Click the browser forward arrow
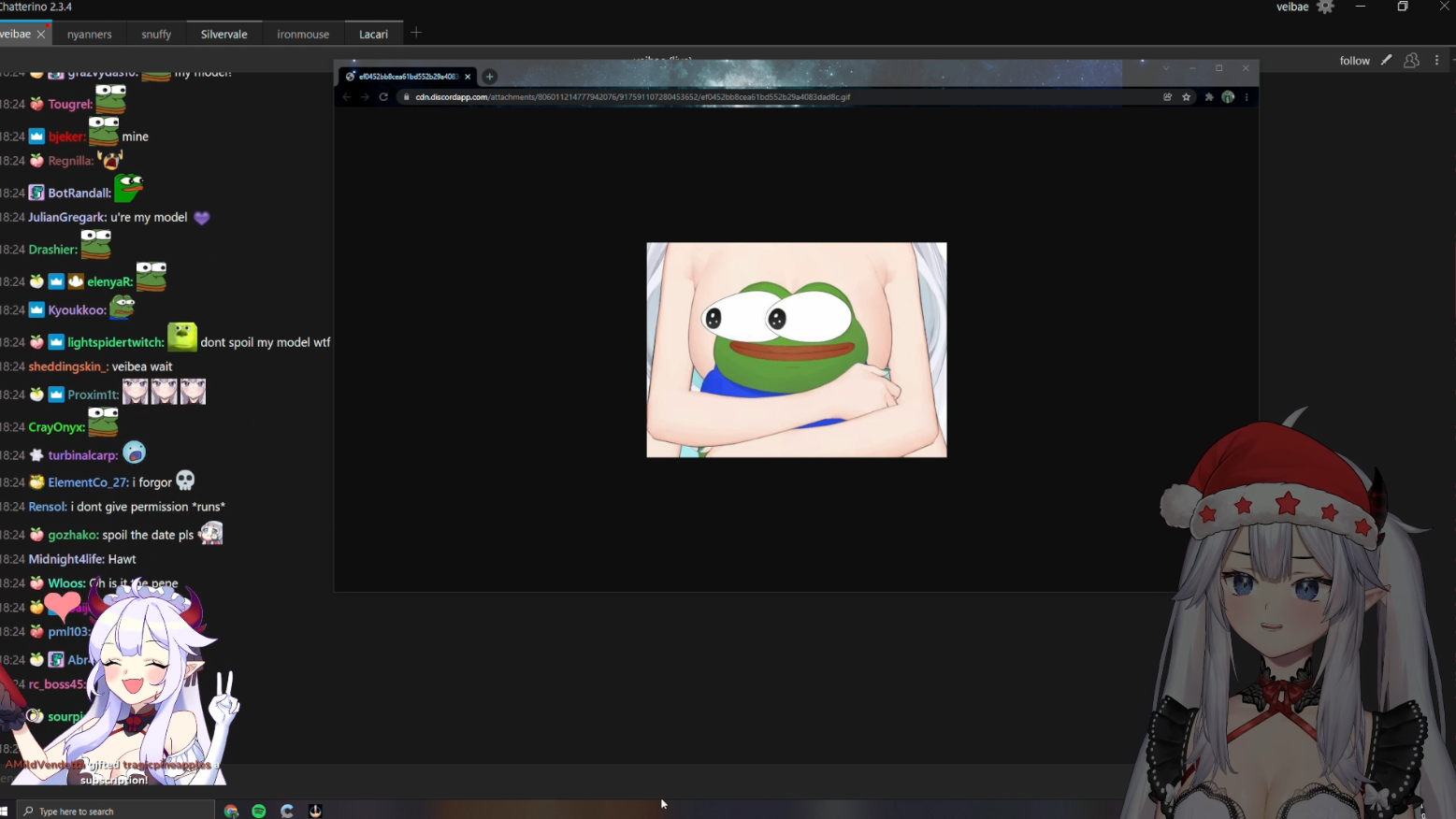Screen dimensions: 1456x819 [365, 97]
